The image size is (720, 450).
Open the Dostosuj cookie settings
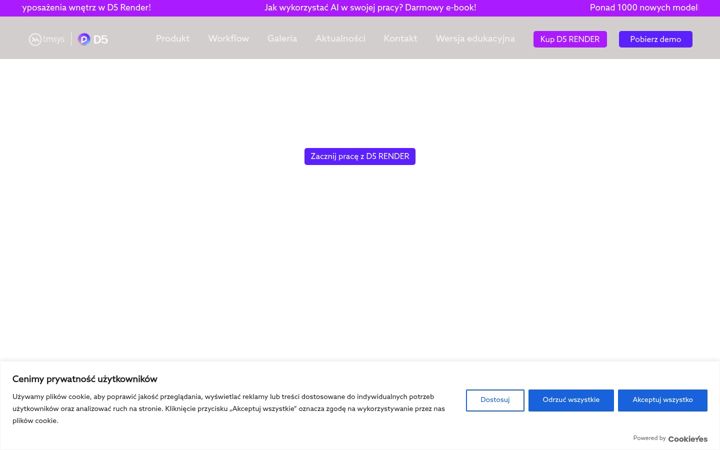click(495, 400)
